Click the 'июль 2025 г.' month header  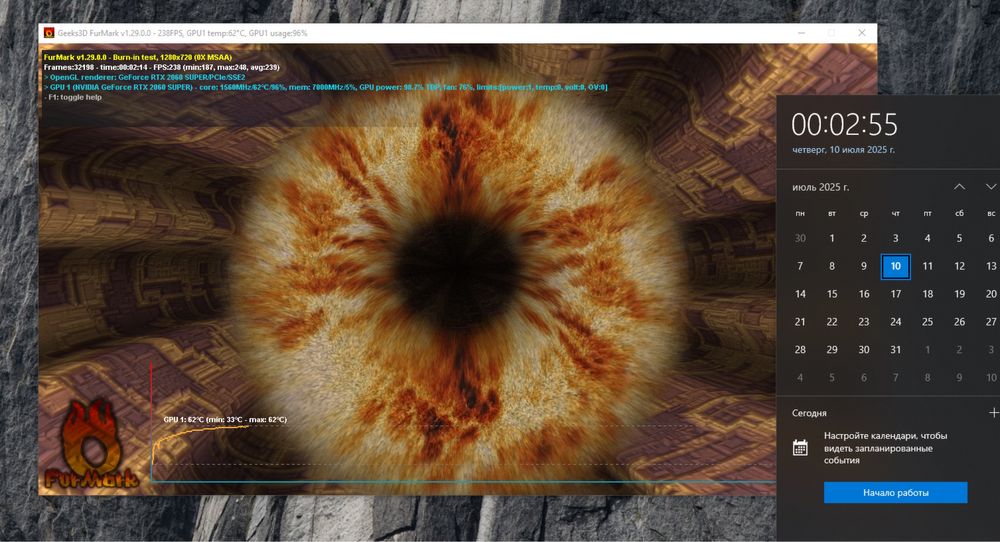[x=820, y=187]
